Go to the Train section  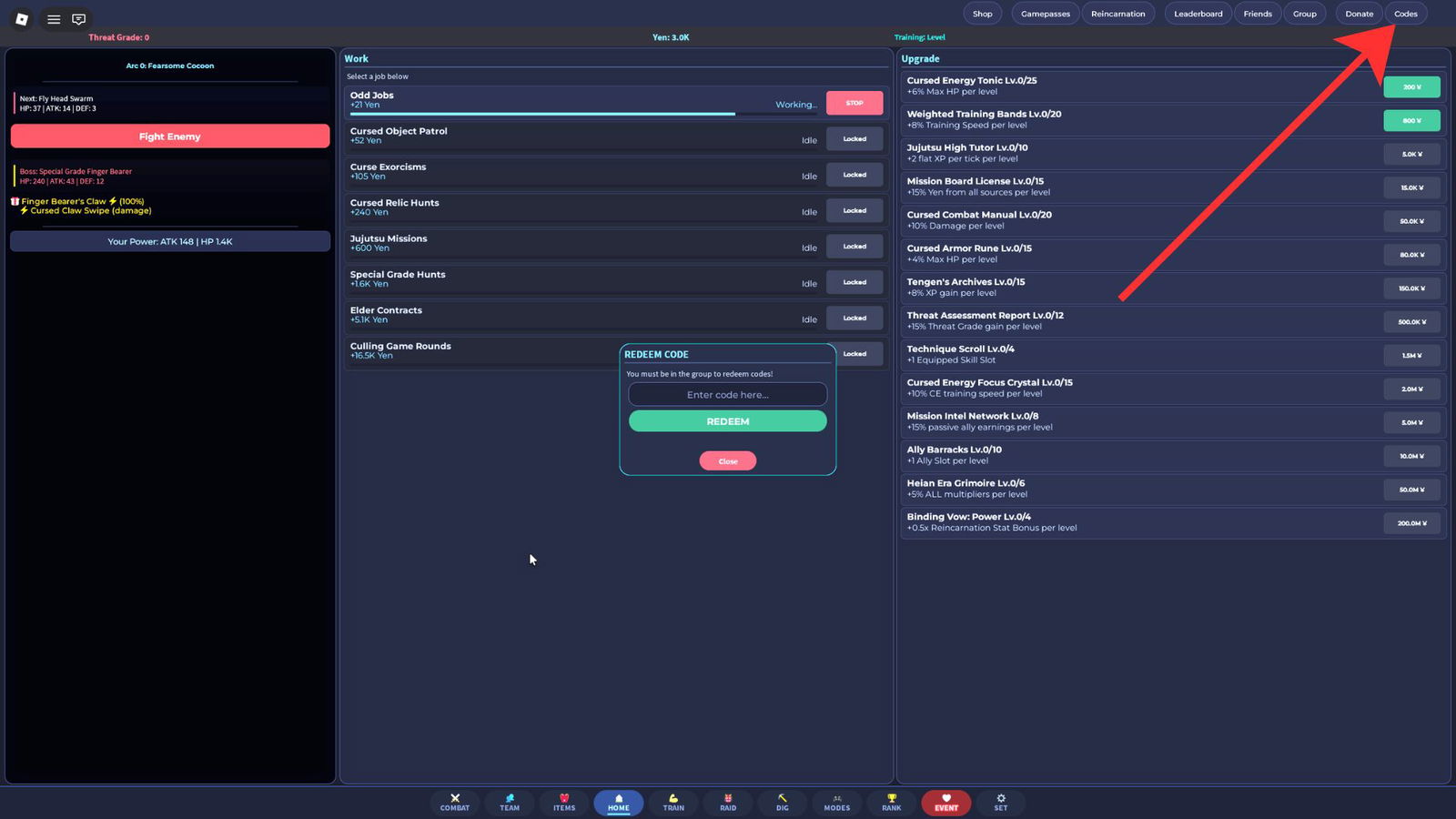pos(673,803)
